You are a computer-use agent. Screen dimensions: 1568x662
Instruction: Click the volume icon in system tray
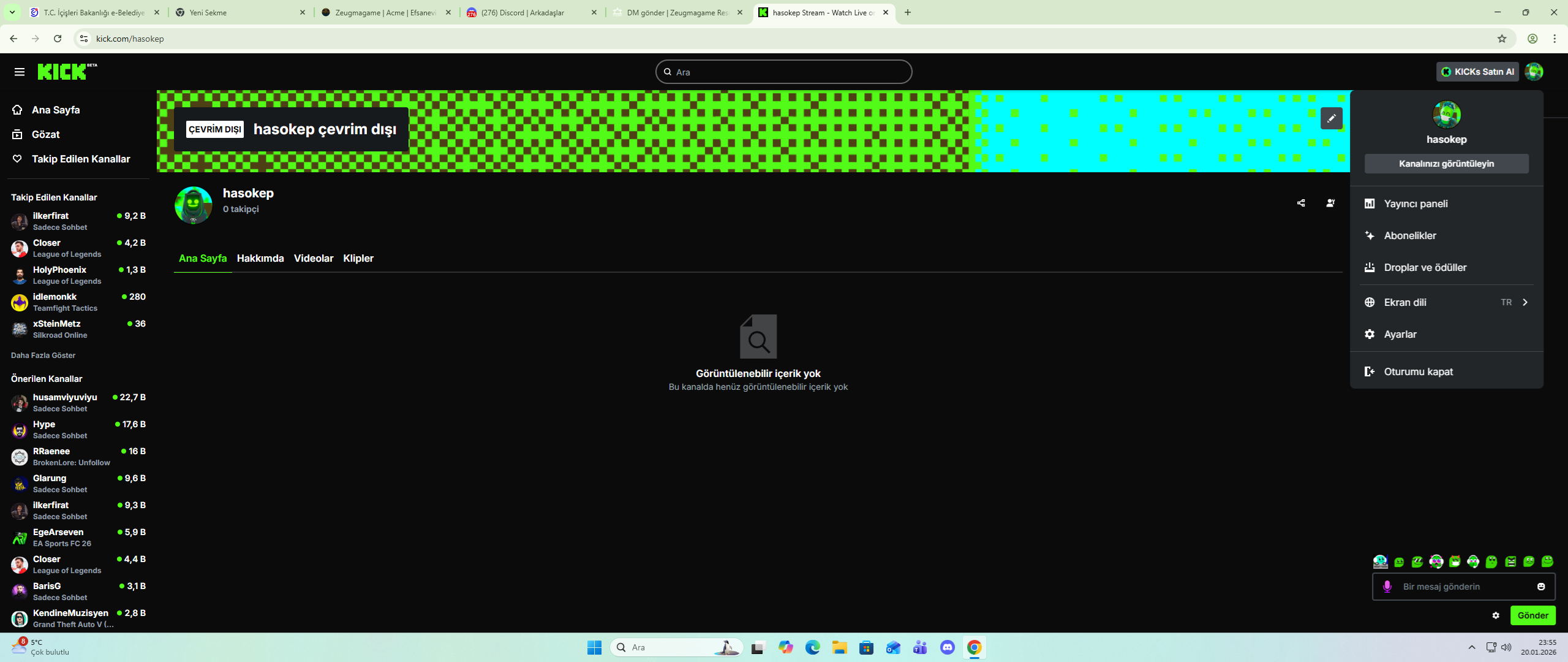click(x=1506, y=647)
